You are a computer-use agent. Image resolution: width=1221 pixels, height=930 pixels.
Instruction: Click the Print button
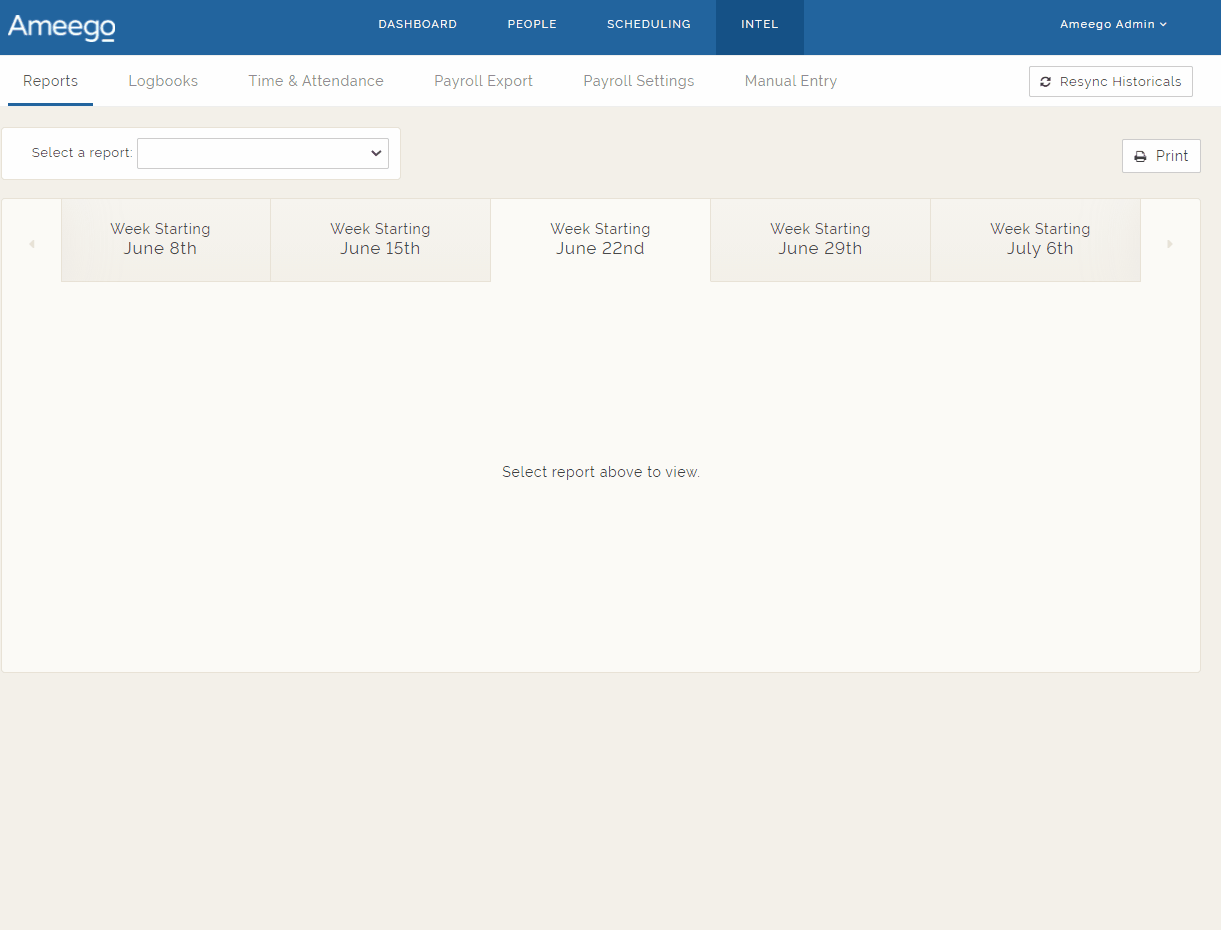pyautogui.click(x=1161, y=156)
